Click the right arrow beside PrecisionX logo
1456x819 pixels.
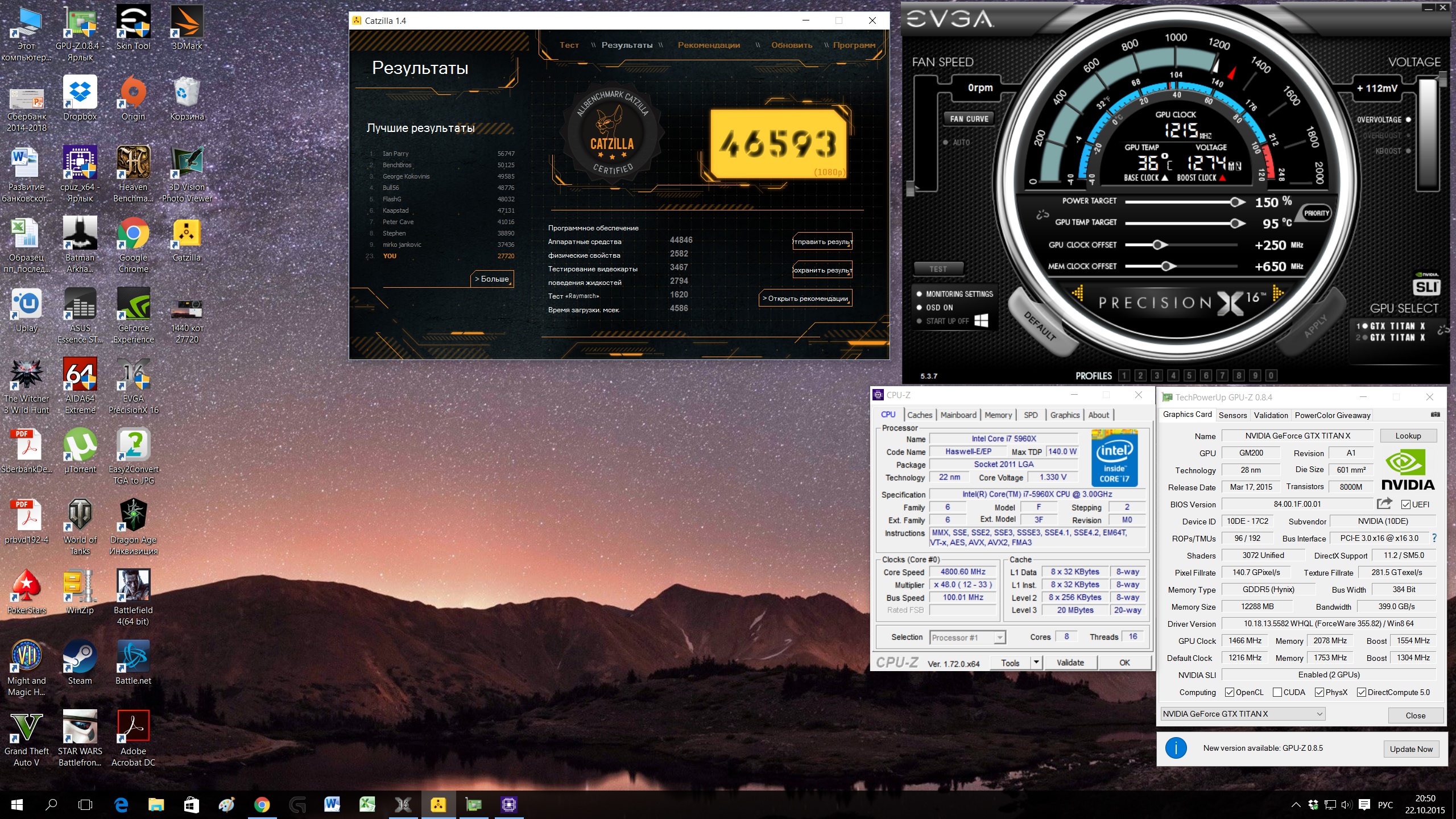click(x=1278, y=293)
